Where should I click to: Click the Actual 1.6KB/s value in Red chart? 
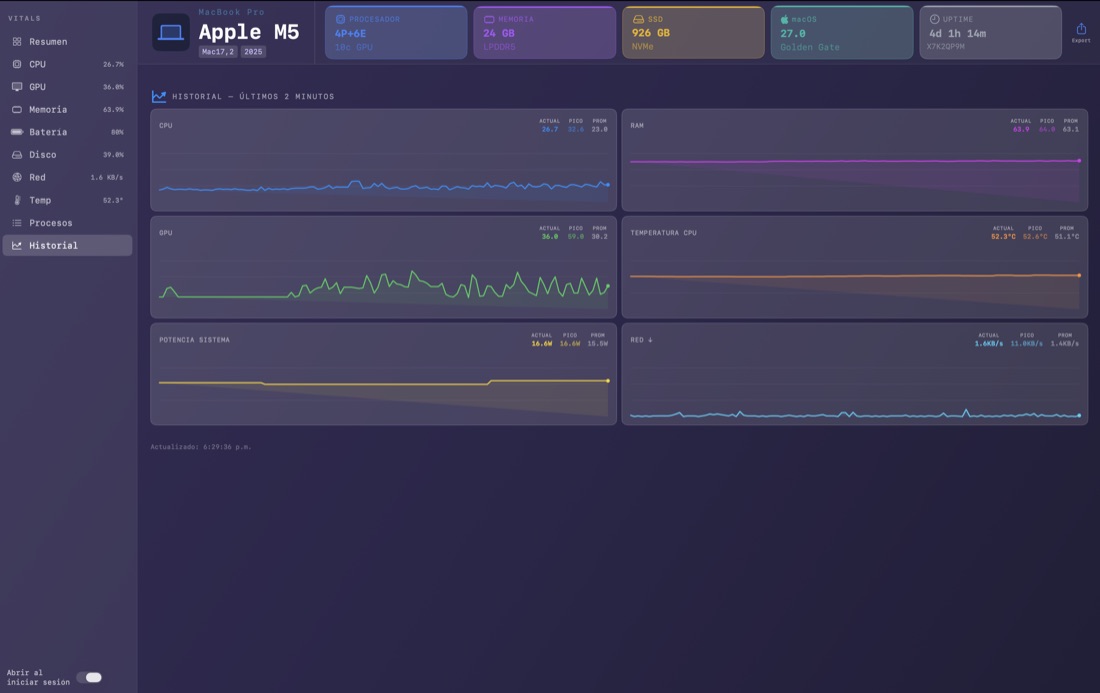(988, 344)
